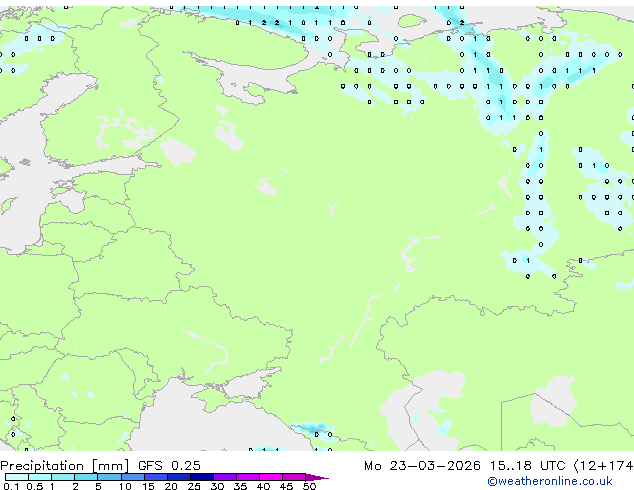Viewport: 634px width, 490px height.
Task: Choose the 20–25 mm dark blue swatch
Action: [x=179, y=477]
